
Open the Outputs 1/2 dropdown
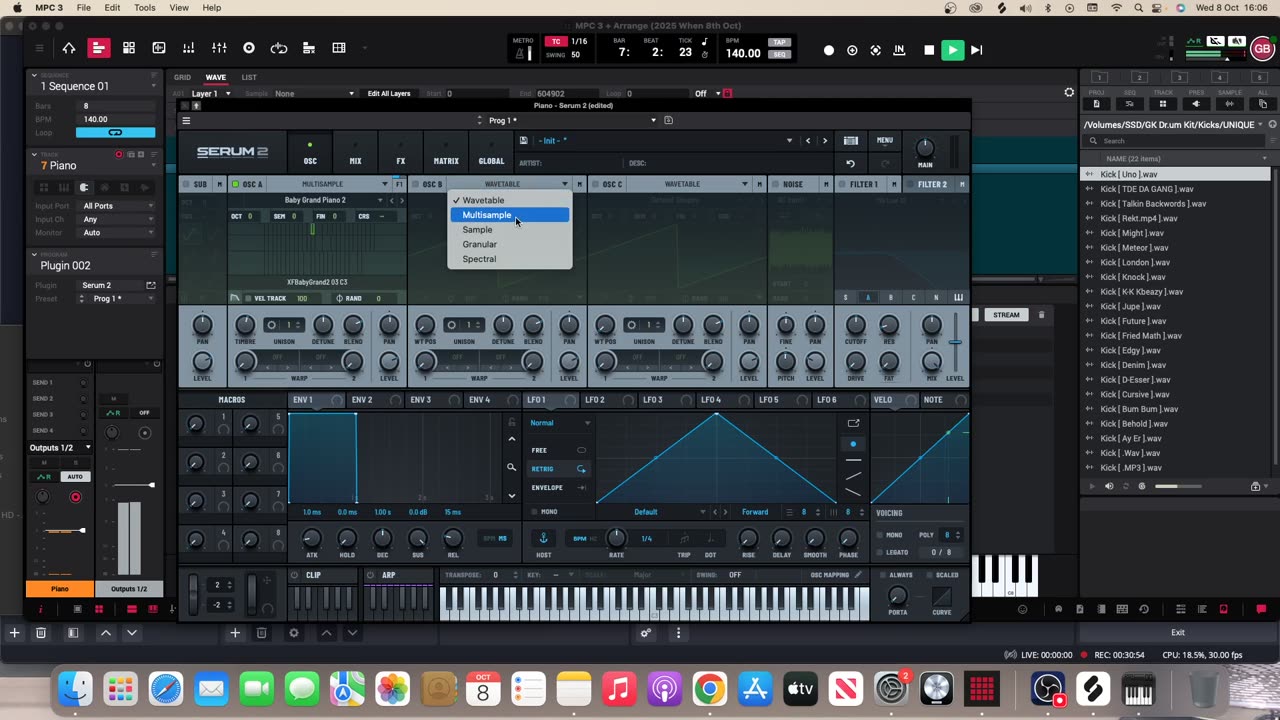(x=61, y=448)
